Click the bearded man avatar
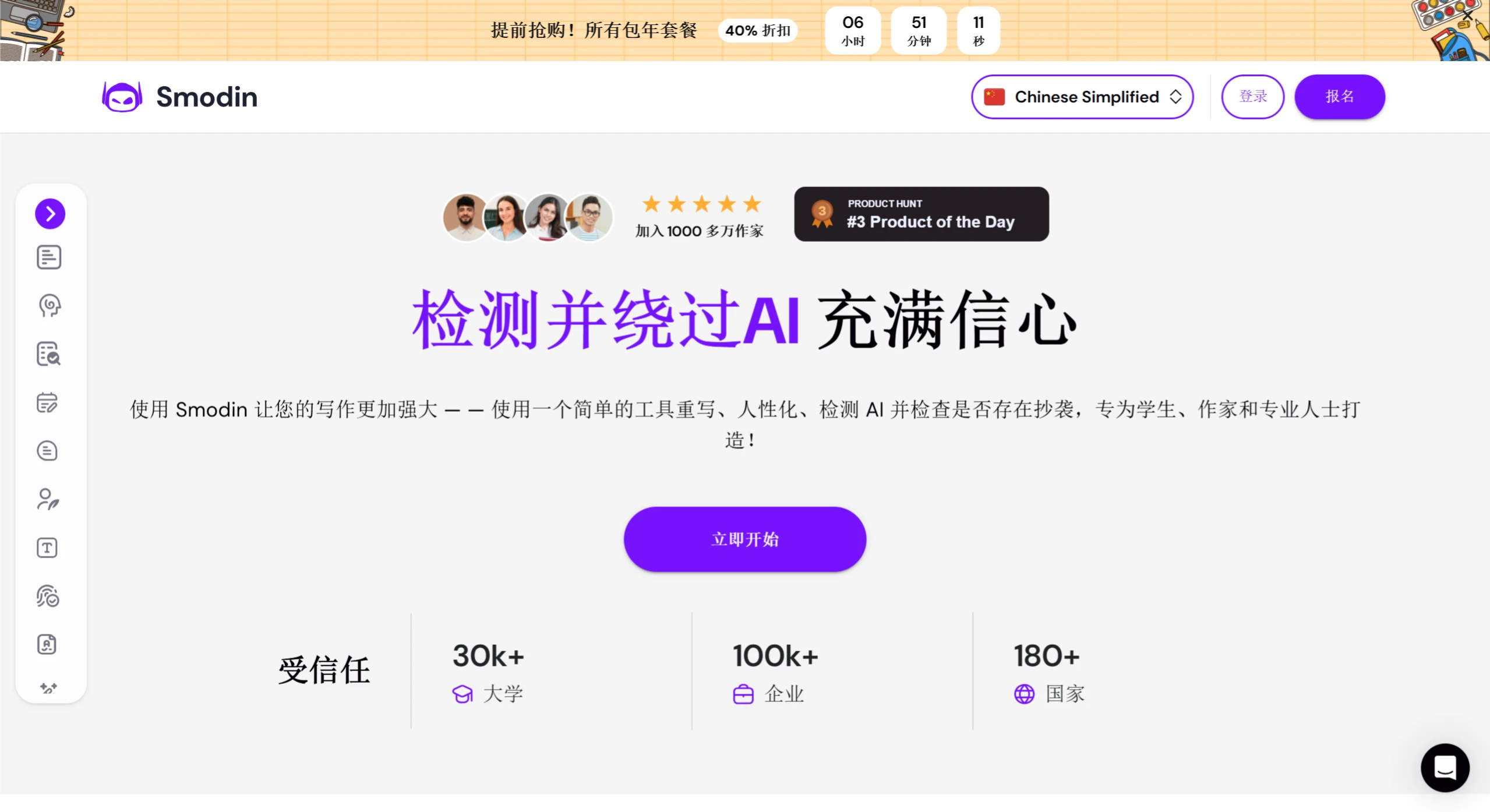 click(464, 217)
